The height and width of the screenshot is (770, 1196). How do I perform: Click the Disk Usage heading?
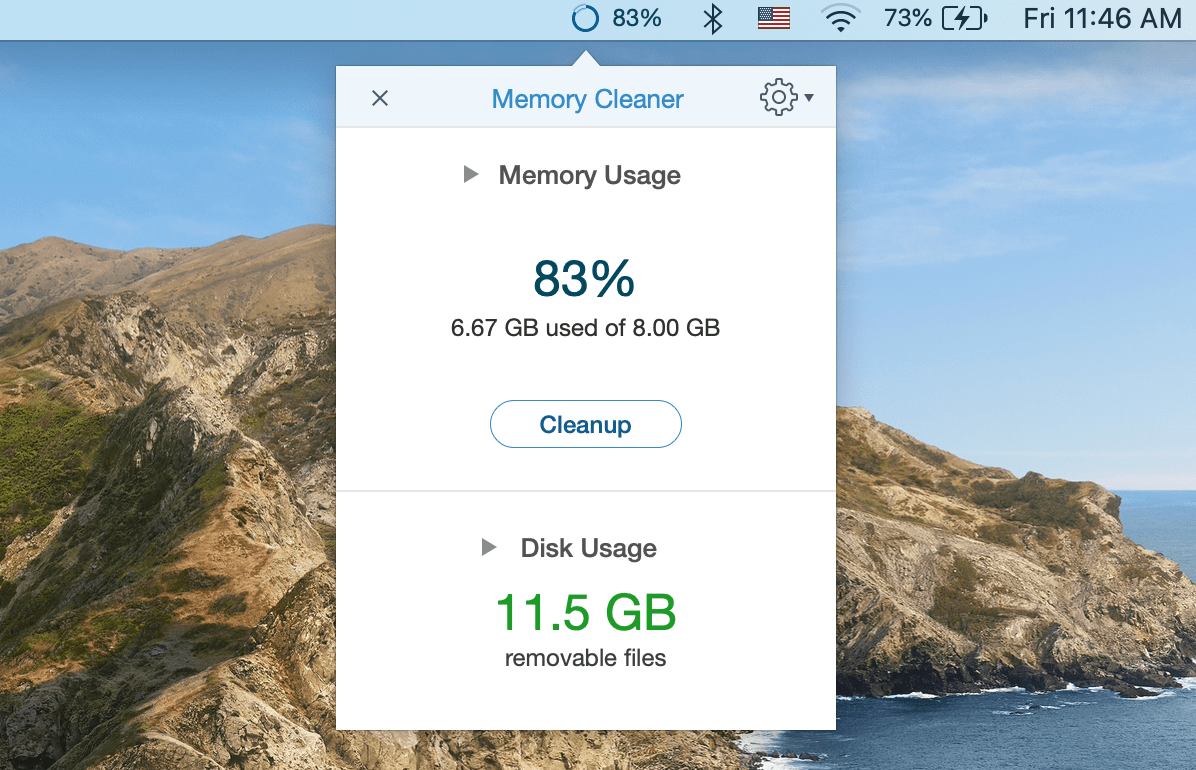(589, 548)
